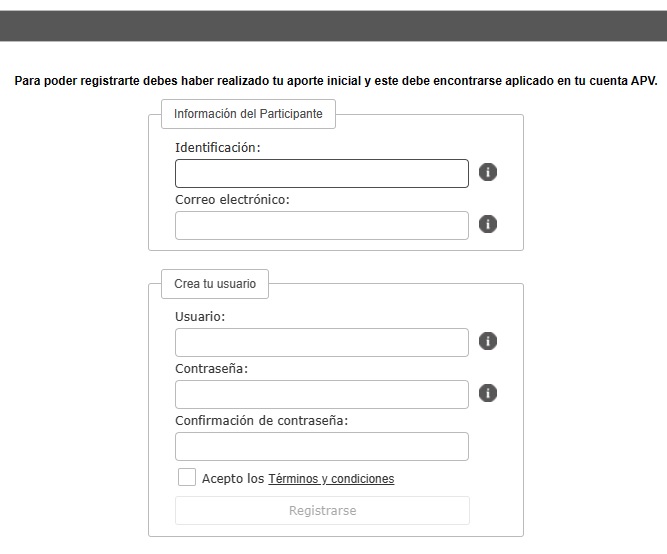Show the info tooltip for Usuario
The height and width of the screenshot is (554, 667).
point(487,341)
